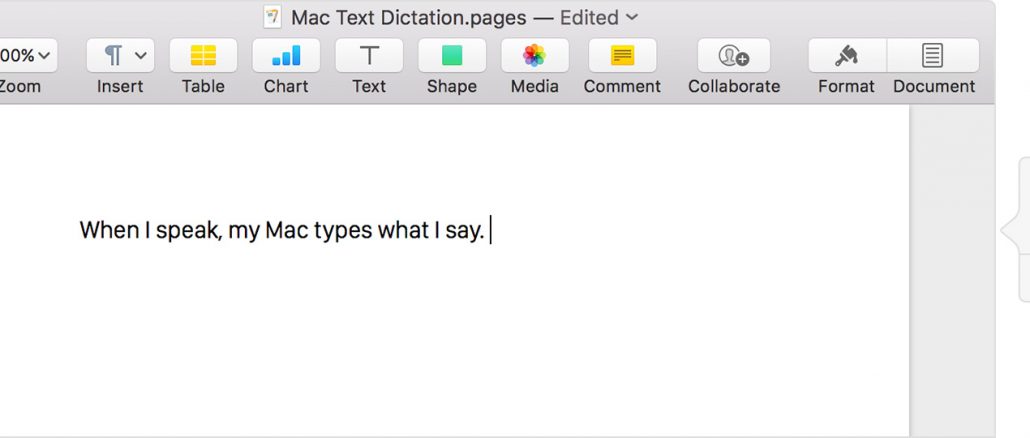Screen dimensions: 1030x438
Task: Click the Chart label under bar icon
Action: click(x=286, y=87)
